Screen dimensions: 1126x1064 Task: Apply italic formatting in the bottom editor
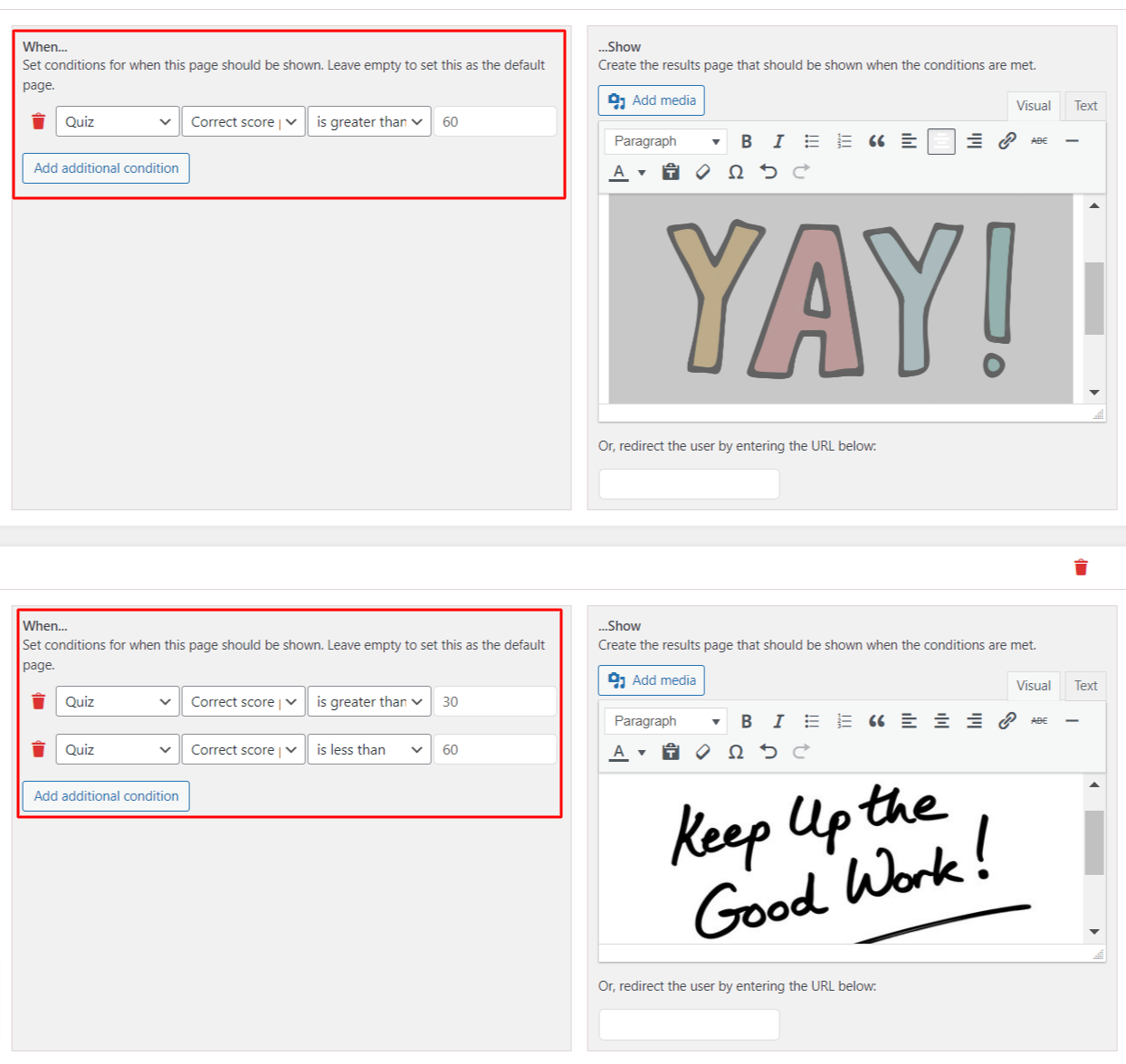(x=778, y=721)
